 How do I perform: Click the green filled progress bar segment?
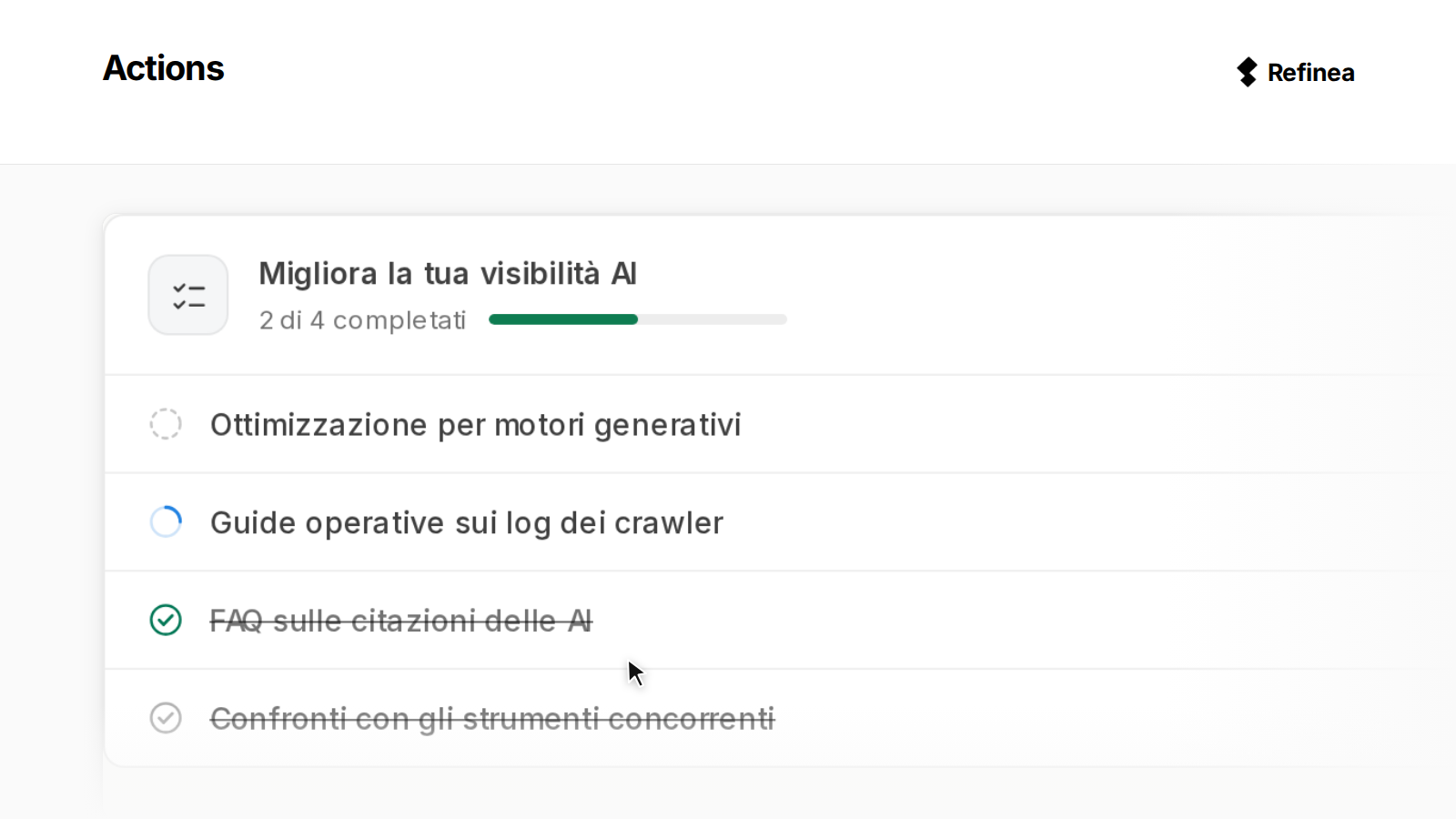[x=563, y=319]
